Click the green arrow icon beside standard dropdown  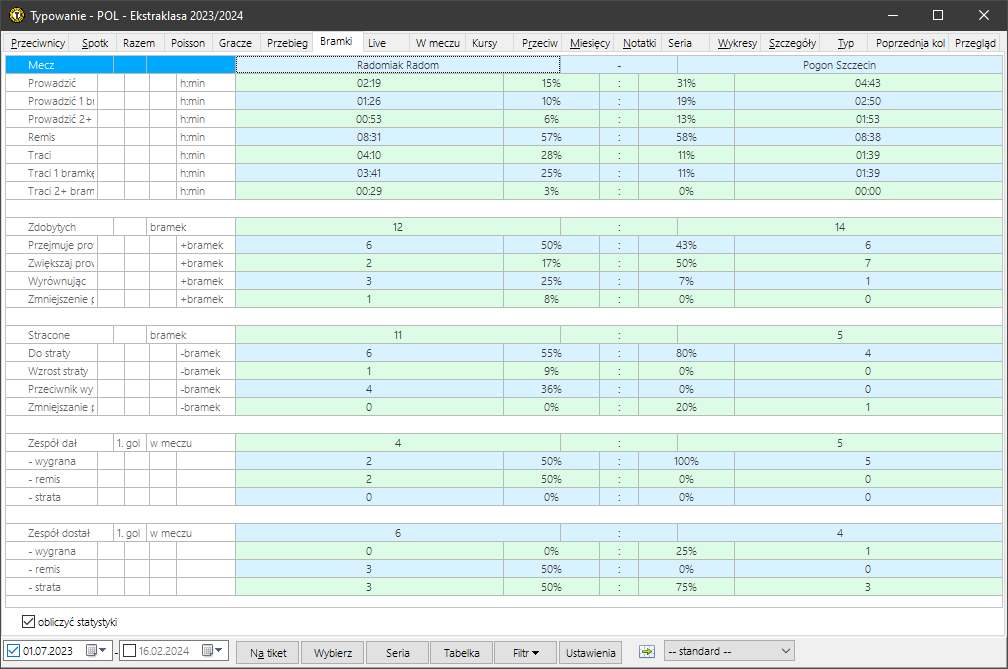(647, 652)
